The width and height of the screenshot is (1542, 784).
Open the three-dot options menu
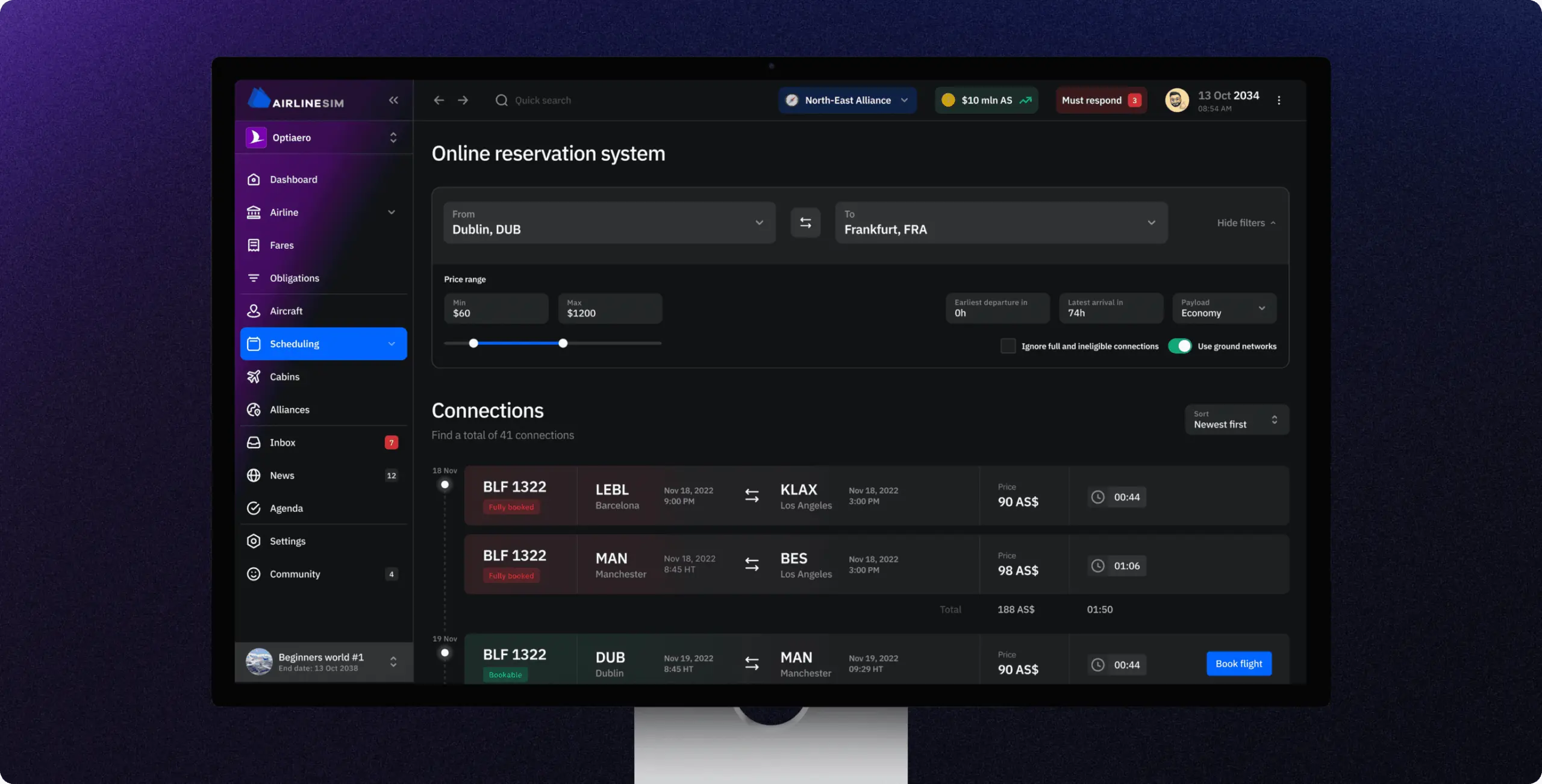point(1279,101)
